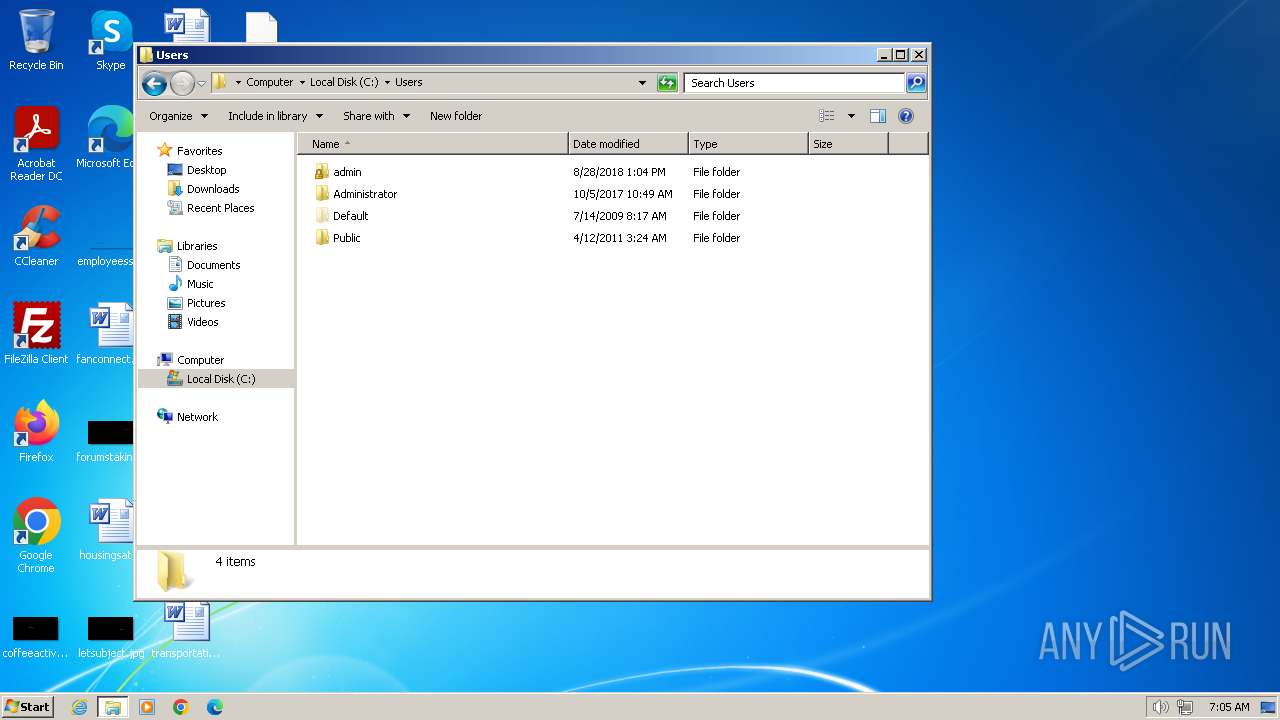Select letsubject.jpg desktop file
This screenshot has width=1280, height=720.
[x=111, y=638]
